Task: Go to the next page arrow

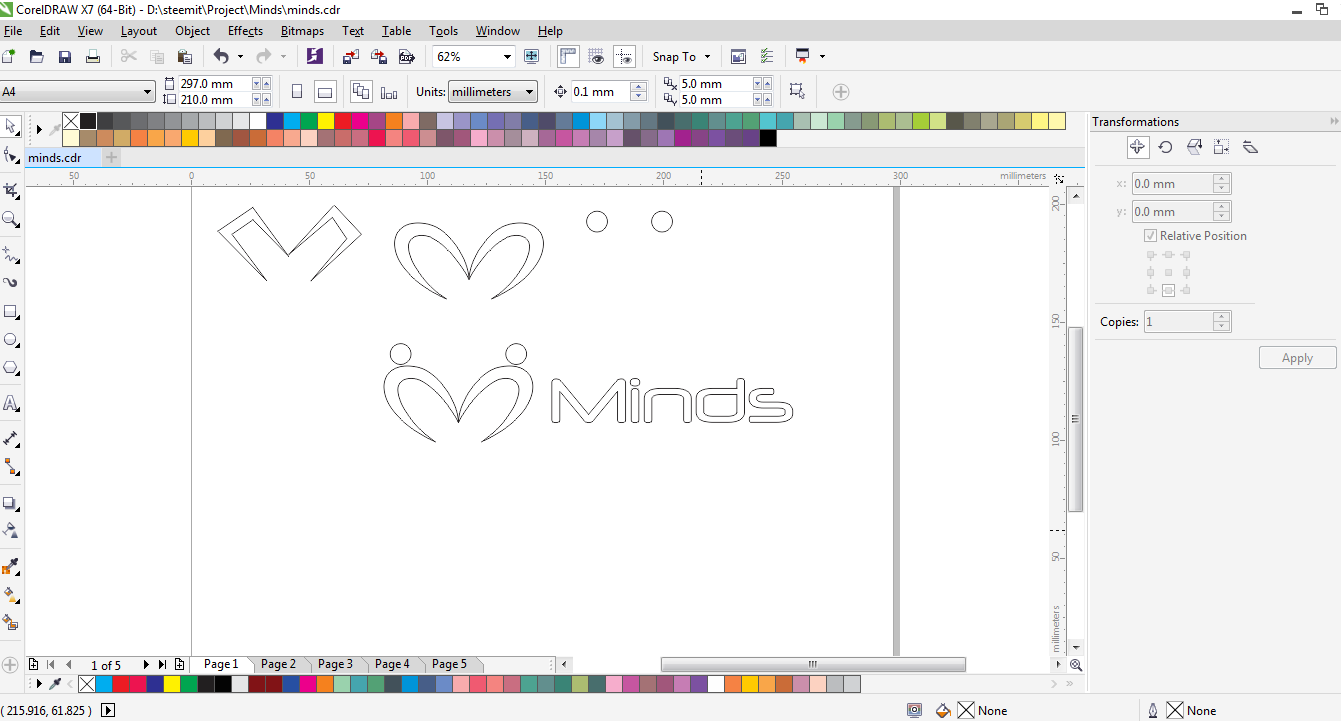Action: (x=146, y=664)
